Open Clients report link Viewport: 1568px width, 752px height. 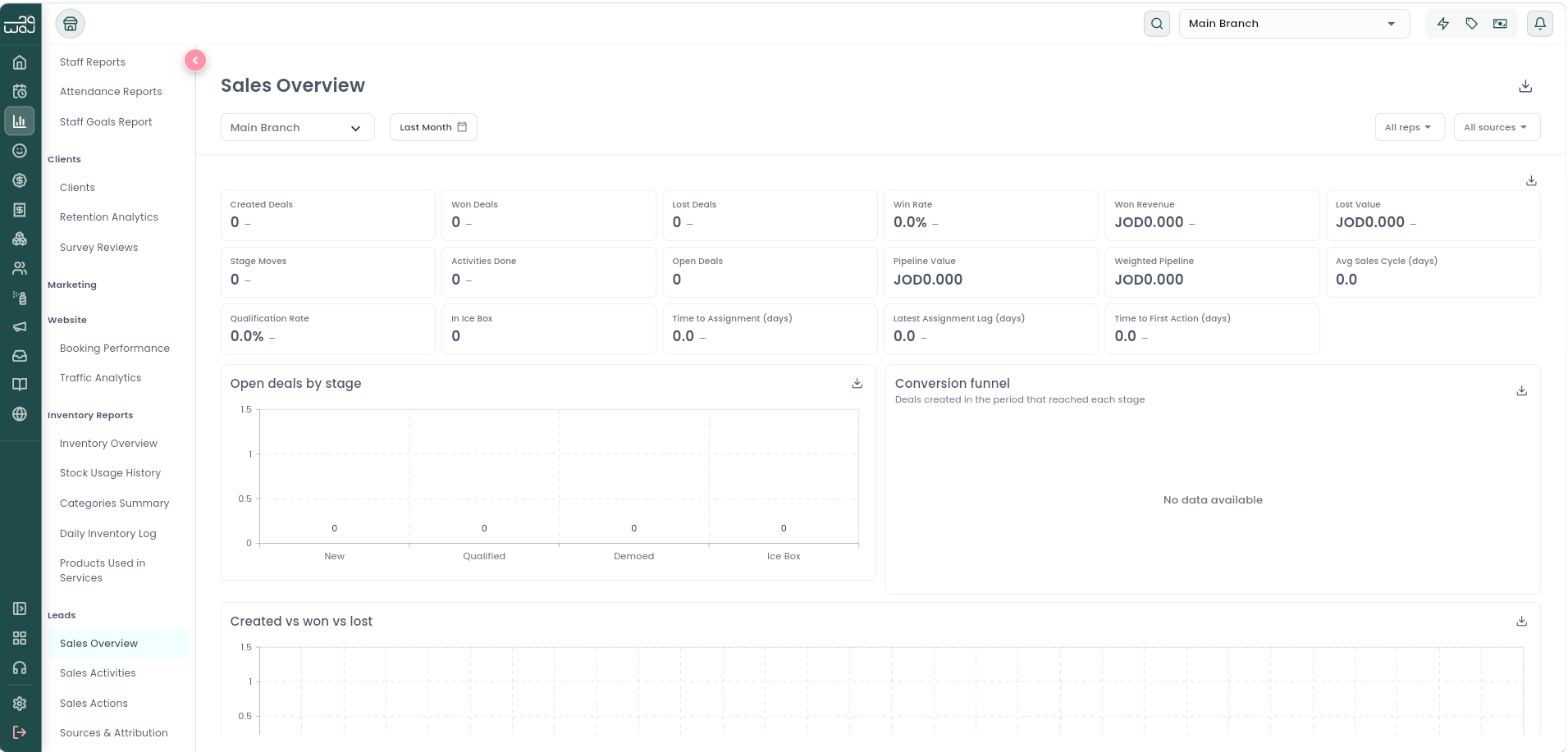(77, 188)
